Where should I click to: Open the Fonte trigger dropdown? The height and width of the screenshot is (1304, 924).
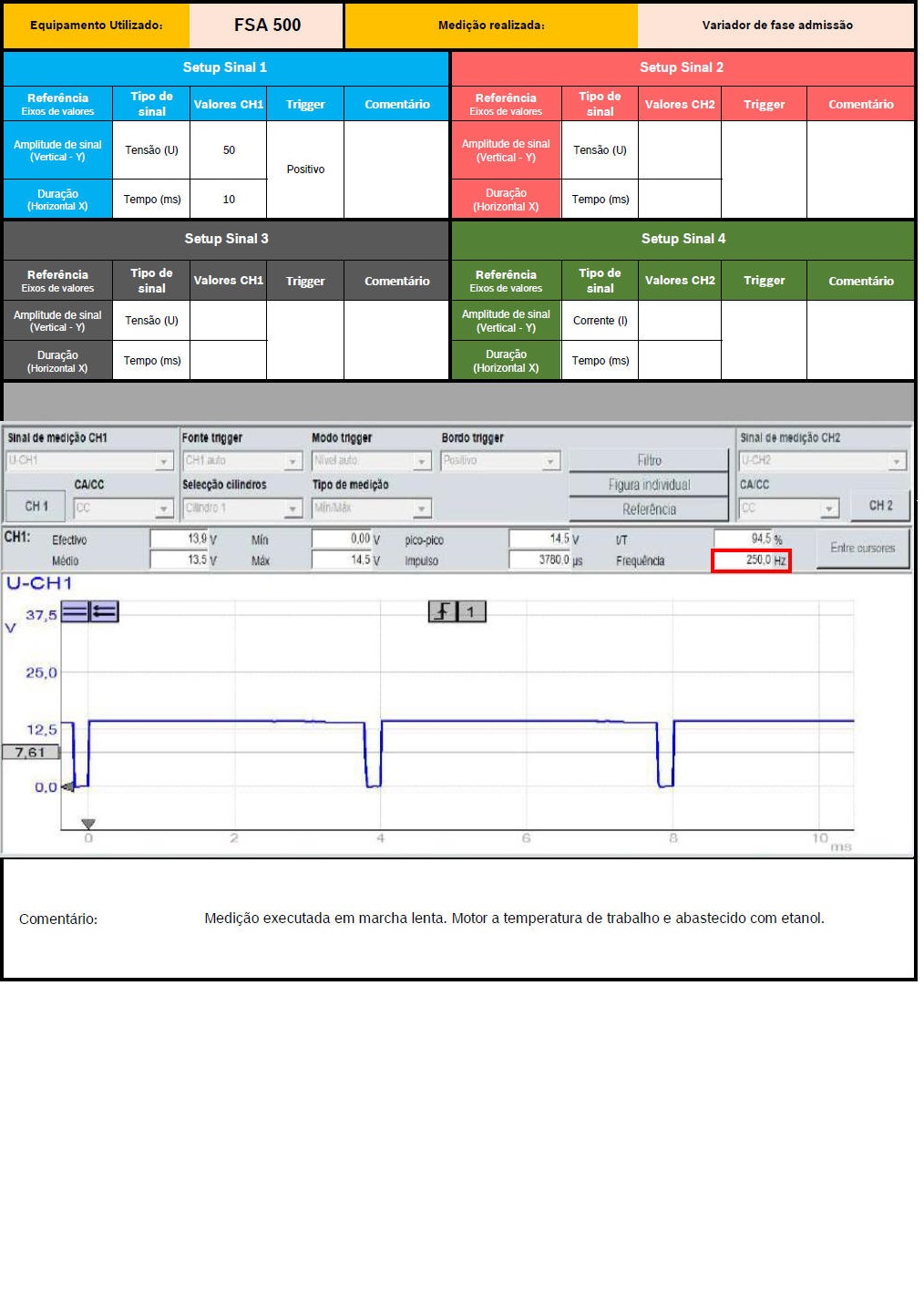[242, 461]
